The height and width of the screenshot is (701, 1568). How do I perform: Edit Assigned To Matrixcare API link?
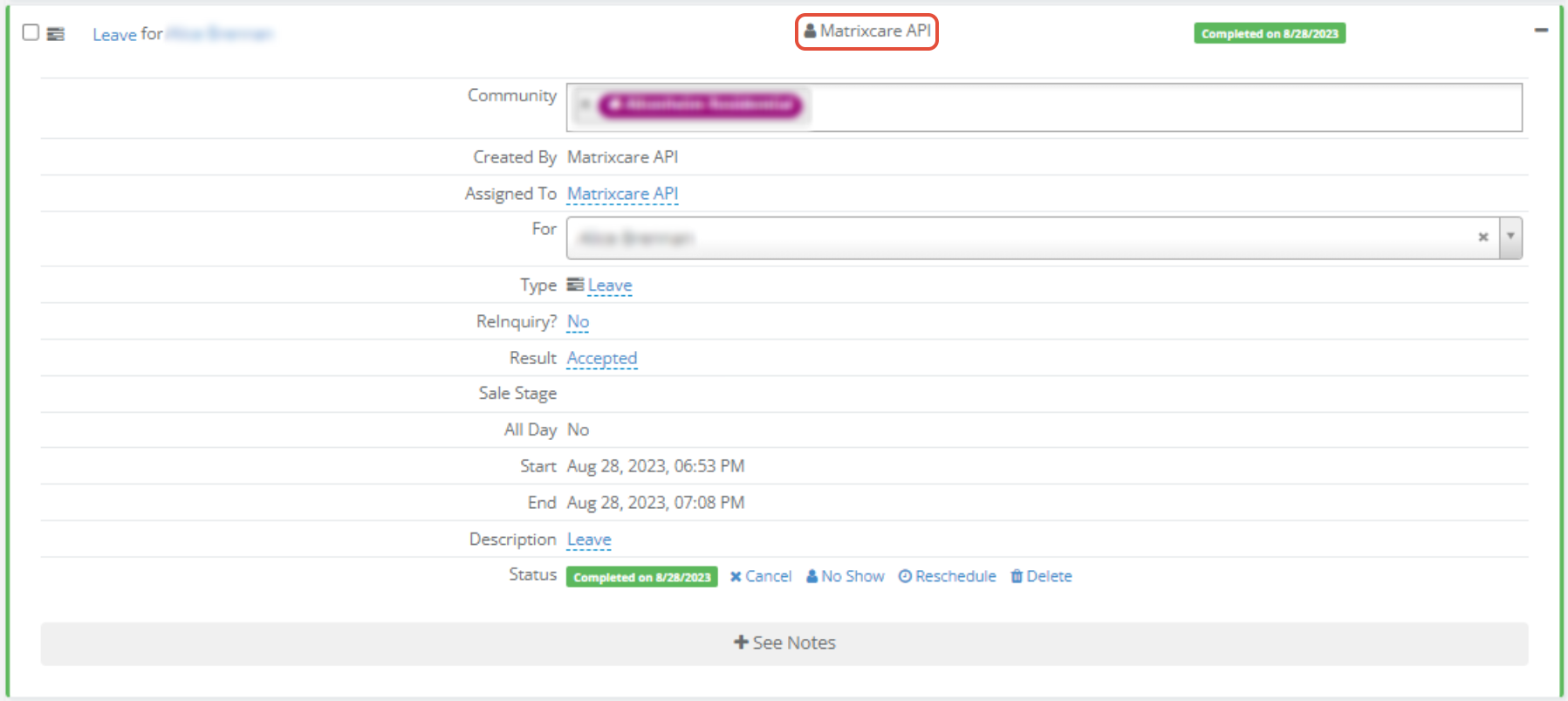pyautogui.click(x=622, y=194)
